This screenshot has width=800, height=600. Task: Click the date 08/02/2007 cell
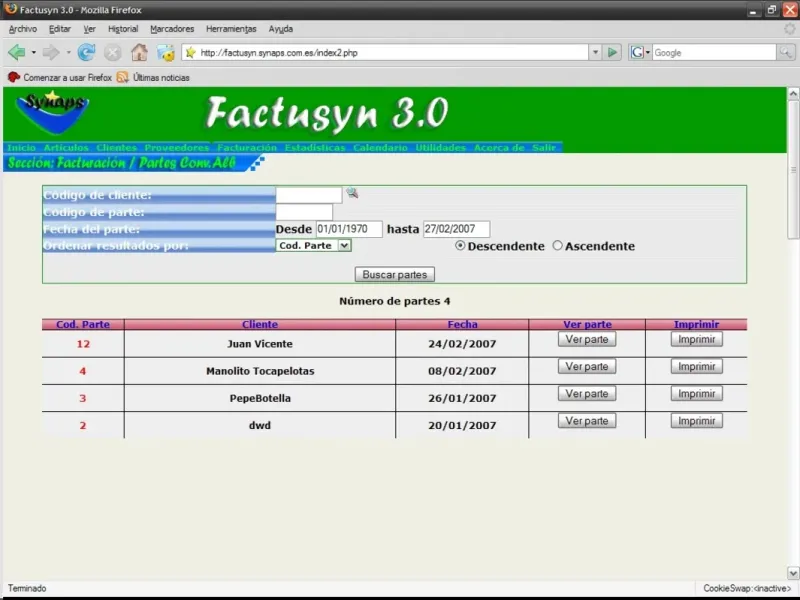point(462,371)
